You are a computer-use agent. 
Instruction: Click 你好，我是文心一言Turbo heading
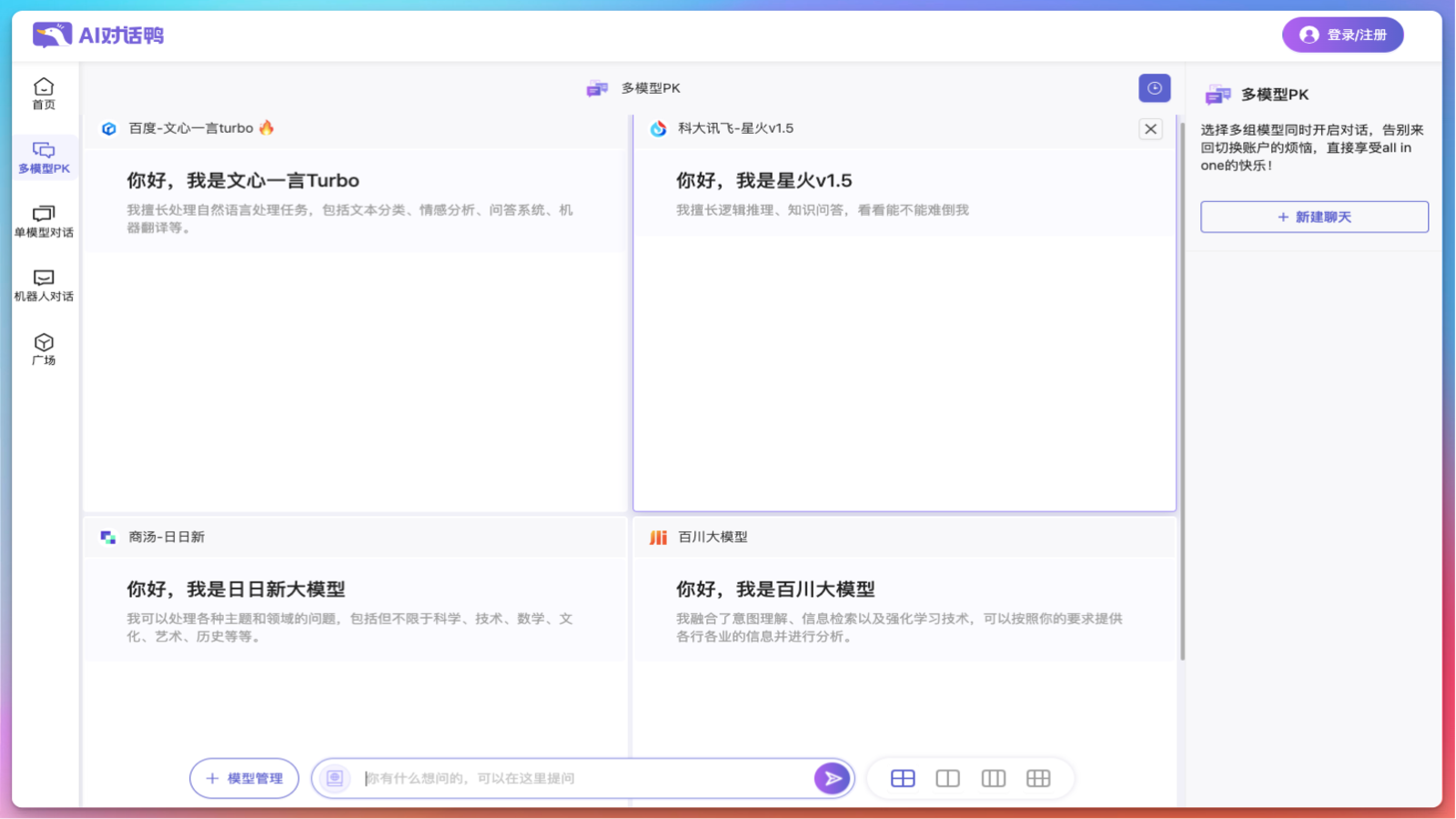243,180
